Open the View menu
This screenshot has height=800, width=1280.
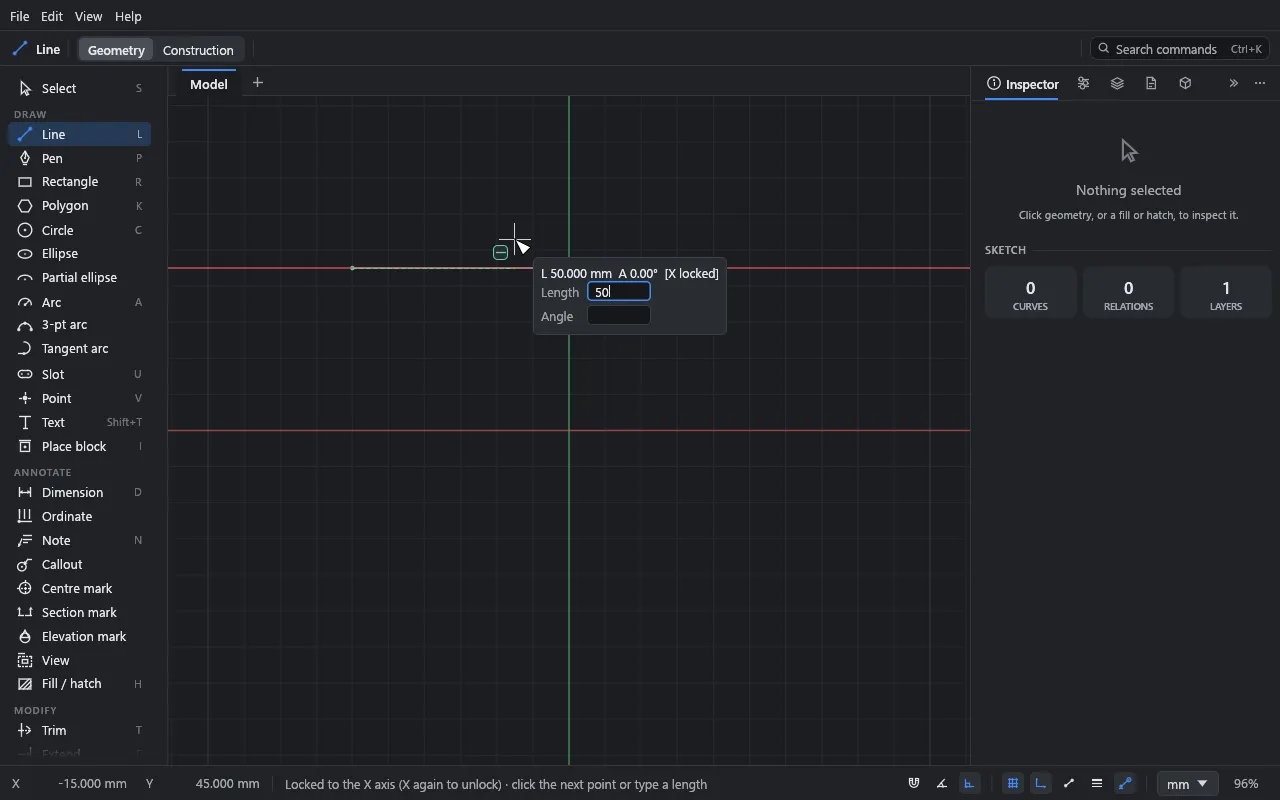click(x=88, y=16)
